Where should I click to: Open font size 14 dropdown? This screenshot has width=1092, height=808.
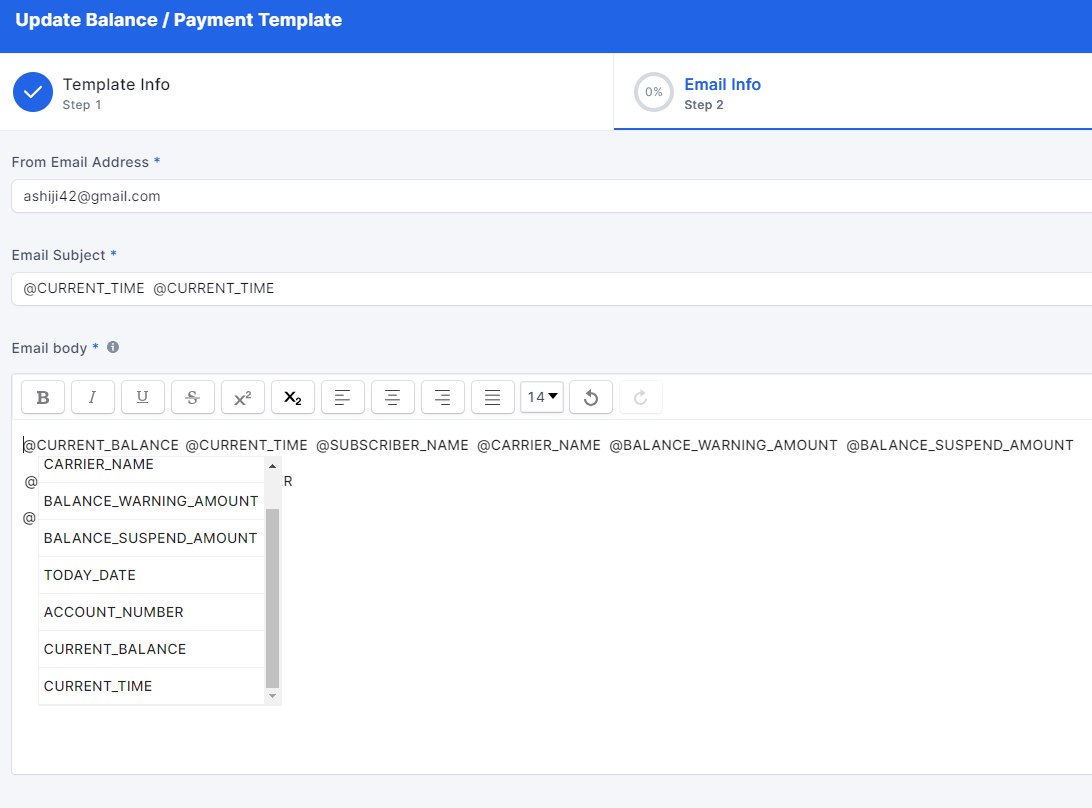(x=542, y=397)
